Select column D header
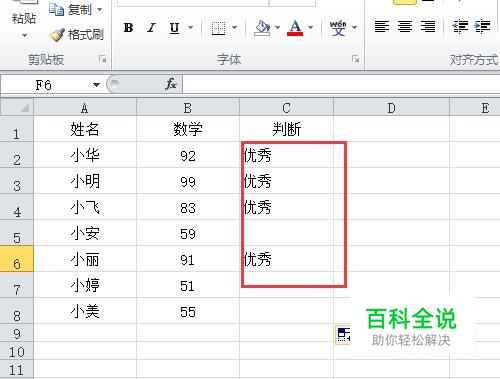 392,108
